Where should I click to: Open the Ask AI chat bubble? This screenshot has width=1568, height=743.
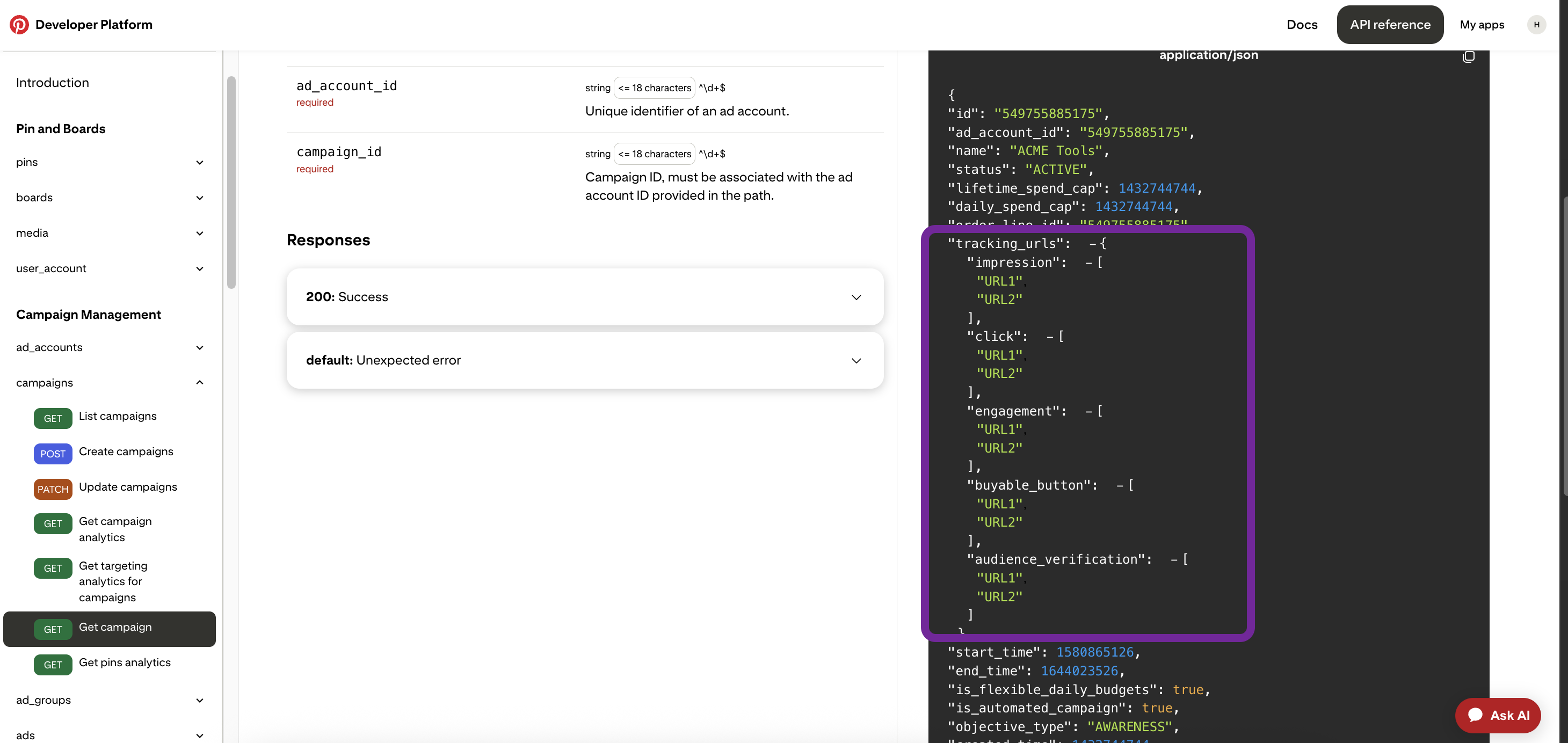click(1498, 715)
